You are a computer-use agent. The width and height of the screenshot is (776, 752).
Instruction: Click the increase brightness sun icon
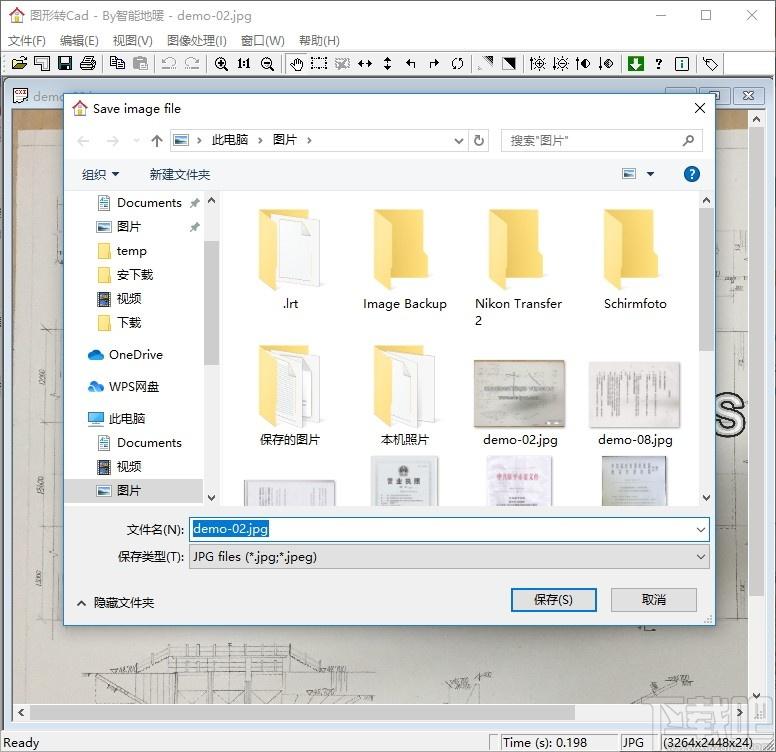click(537, 63)
